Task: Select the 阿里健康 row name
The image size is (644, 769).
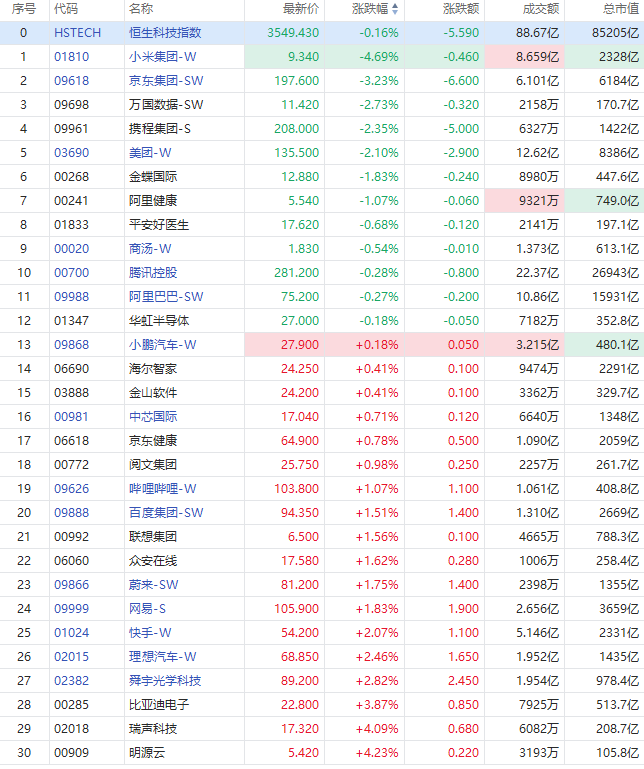Action: point(153,201)
